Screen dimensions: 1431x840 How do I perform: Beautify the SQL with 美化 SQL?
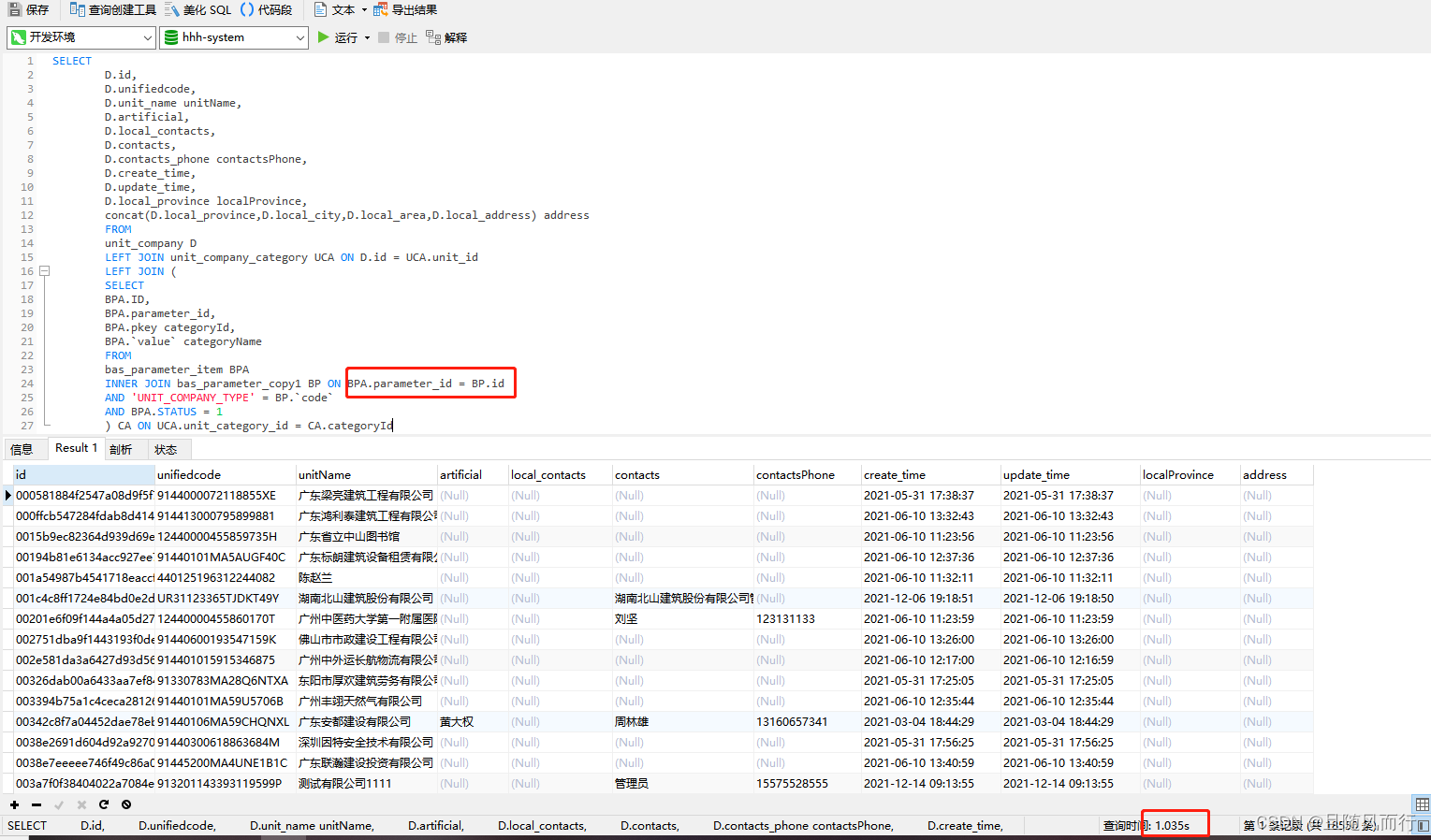(198, 9)
